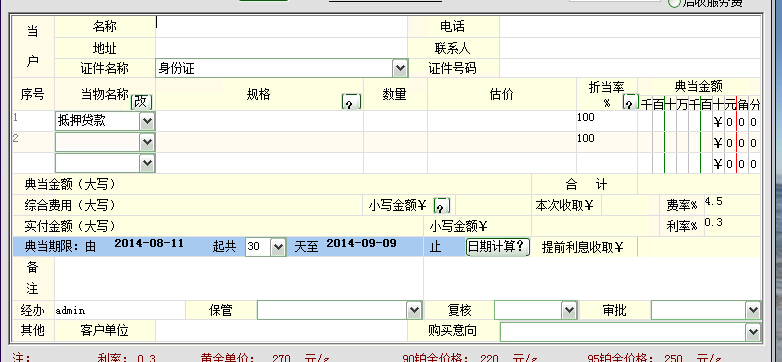
Task: Expand the 复核 dropdown
Action: tap(569, 311)
